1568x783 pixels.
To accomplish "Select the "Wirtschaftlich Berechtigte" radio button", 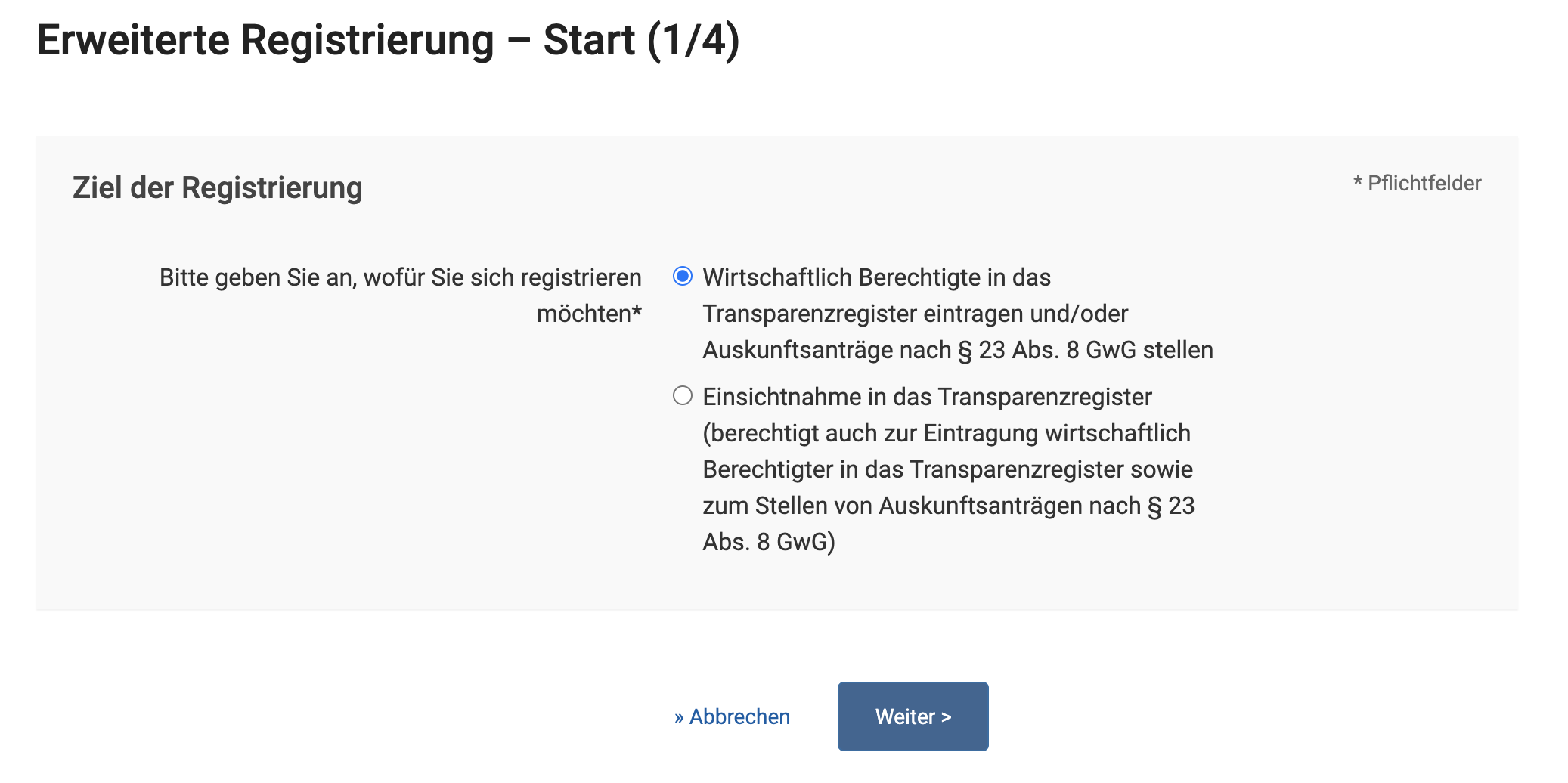I will click(x=683, y=277).
